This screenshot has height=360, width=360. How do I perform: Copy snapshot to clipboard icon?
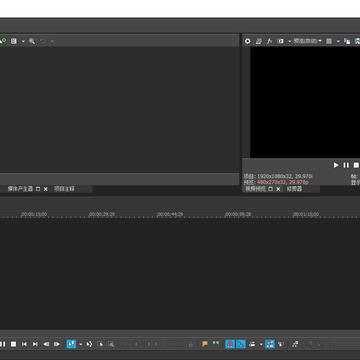(347, 41)
